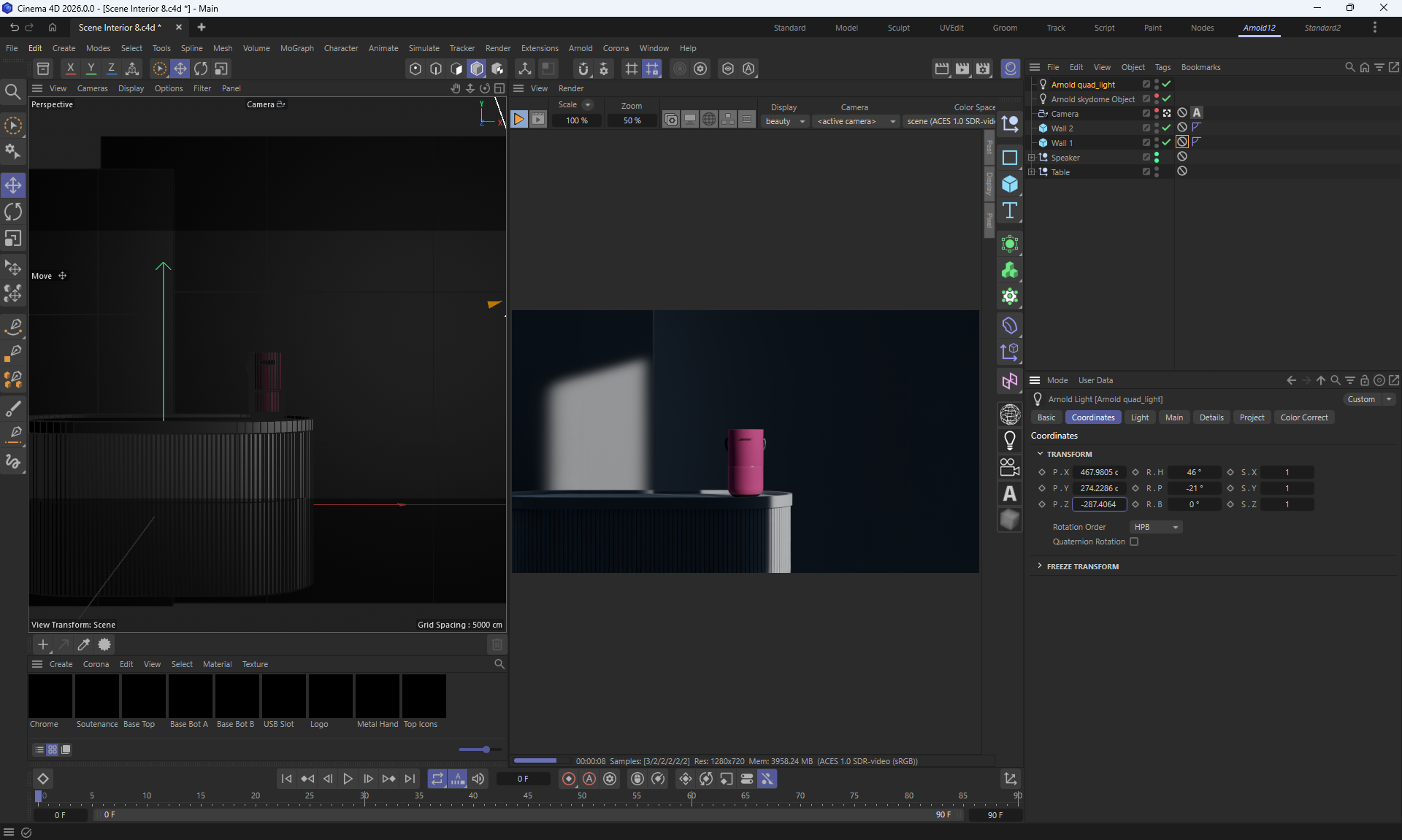Play the timeline animation forward

click(348, 779)
